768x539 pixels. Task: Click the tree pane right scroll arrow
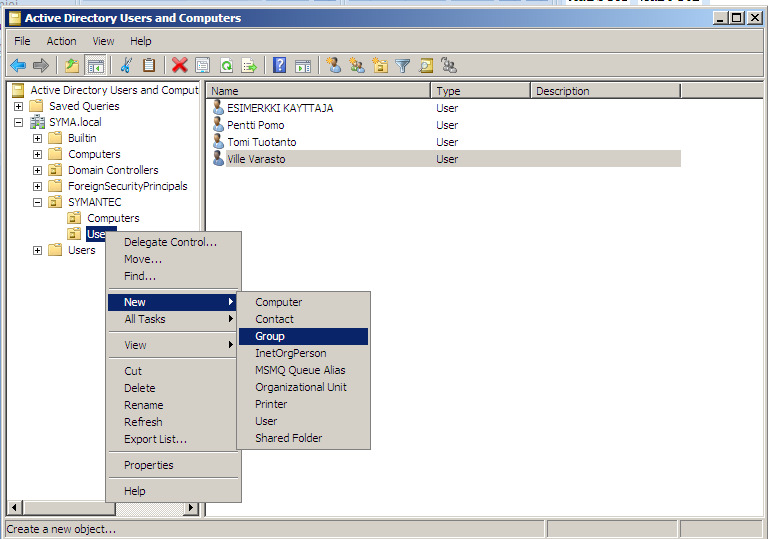tap(191, 508)
